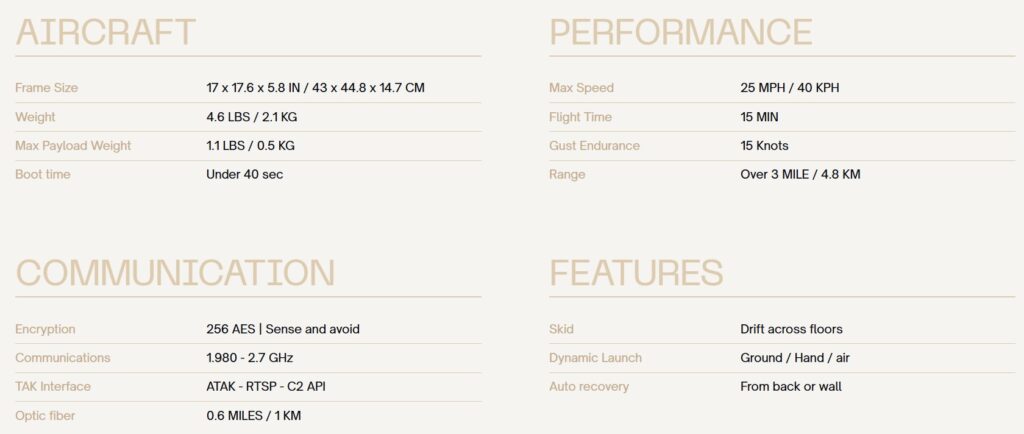This screenshot has width=1024, height=434.
Task: Select the Flight Time label
Action: click(x=581, y=117)
